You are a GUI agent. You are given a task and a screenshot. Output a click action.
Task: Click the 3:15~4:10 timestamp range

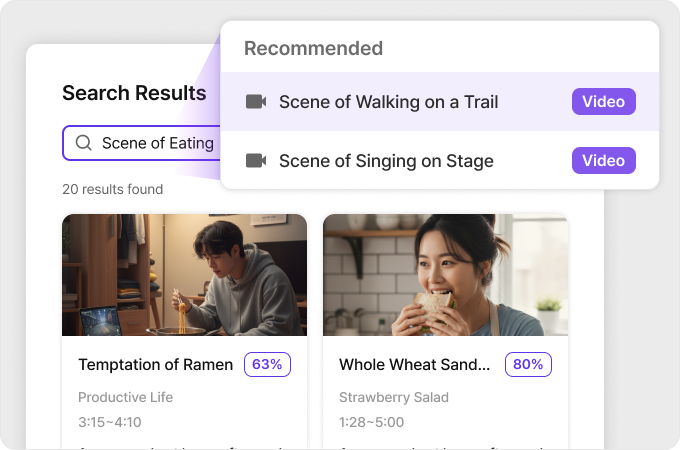point(110,422)
